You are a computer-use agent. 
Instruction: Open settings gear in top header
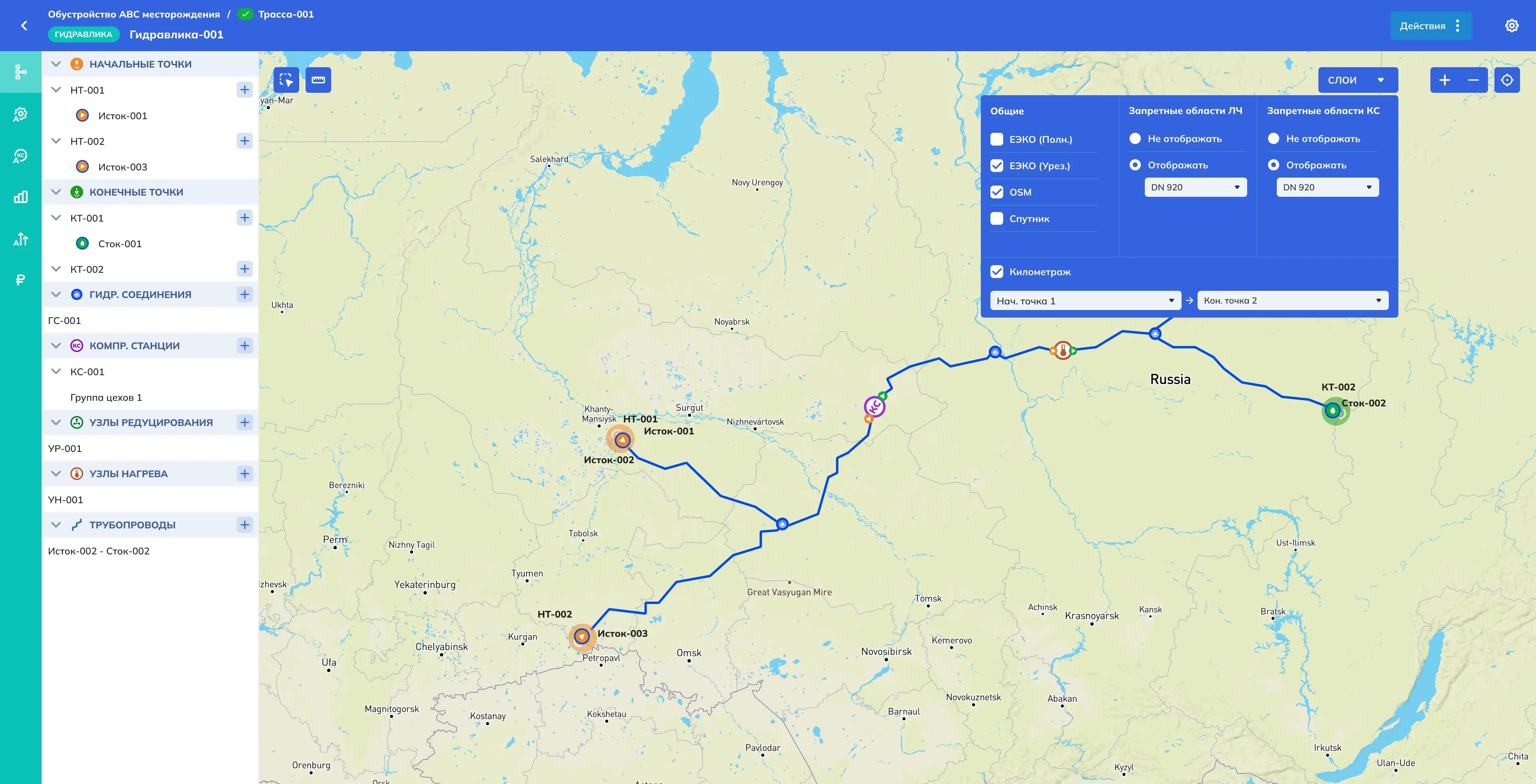pyautogui.click(x=1512, y=26)
